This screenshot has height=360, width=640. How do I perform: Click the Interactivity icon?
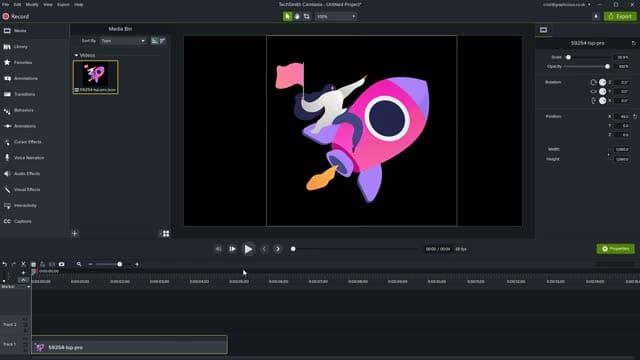[x=7, y=206]
